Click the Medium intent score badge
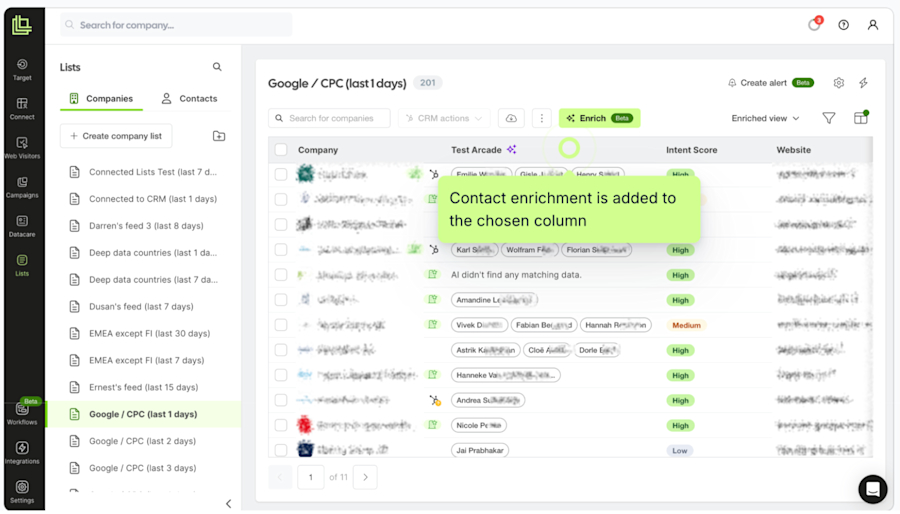The image size is (900, 514). click(686, 325)
